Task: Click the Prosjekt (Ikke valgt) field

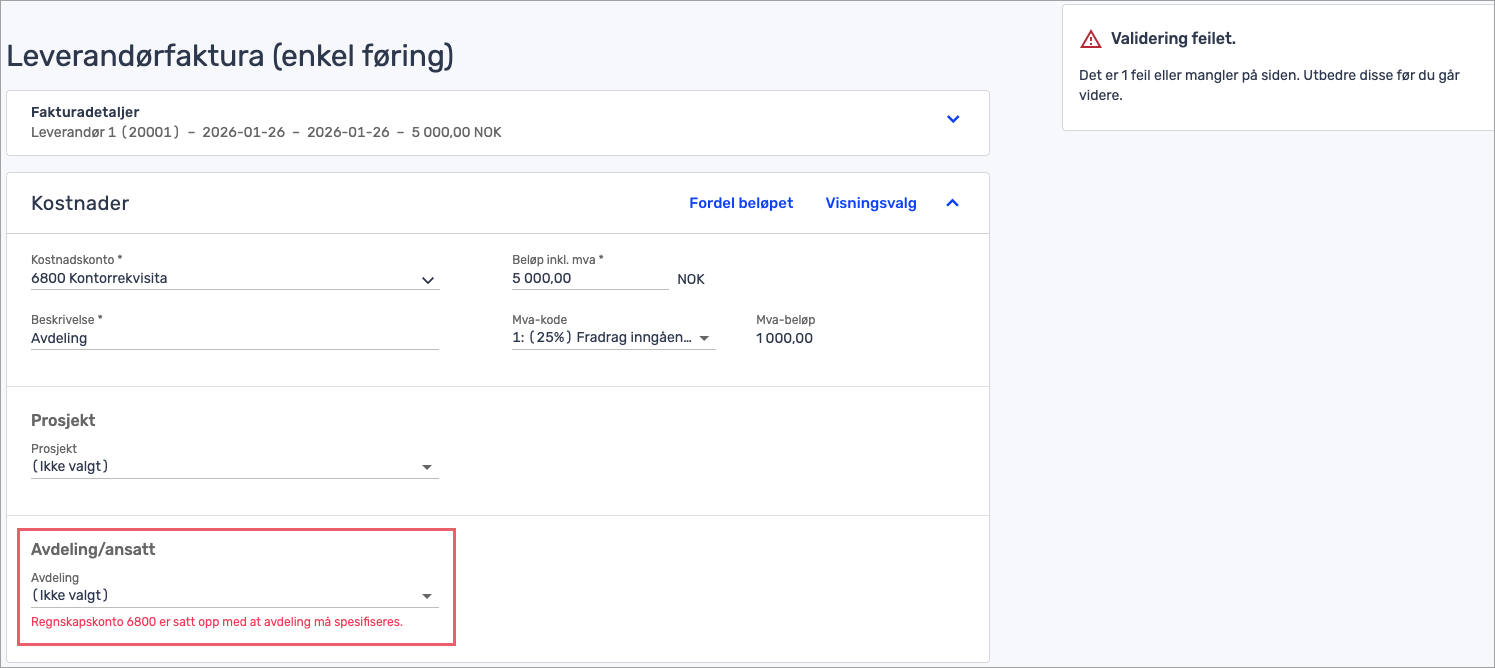Action: click(x=220, y=467)
